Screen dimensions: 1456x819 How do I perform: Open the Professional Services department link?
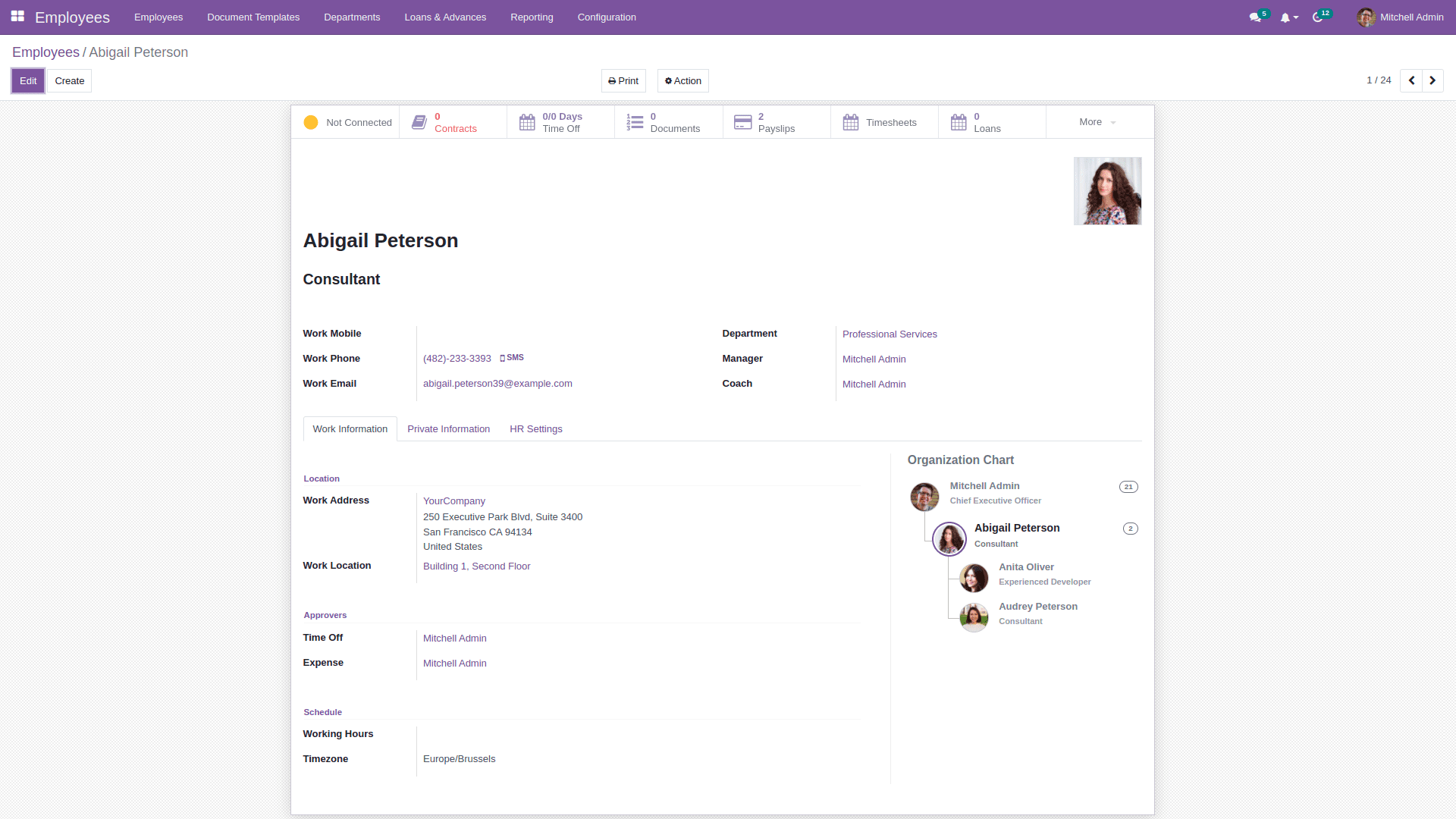click(x=890, y=334)
